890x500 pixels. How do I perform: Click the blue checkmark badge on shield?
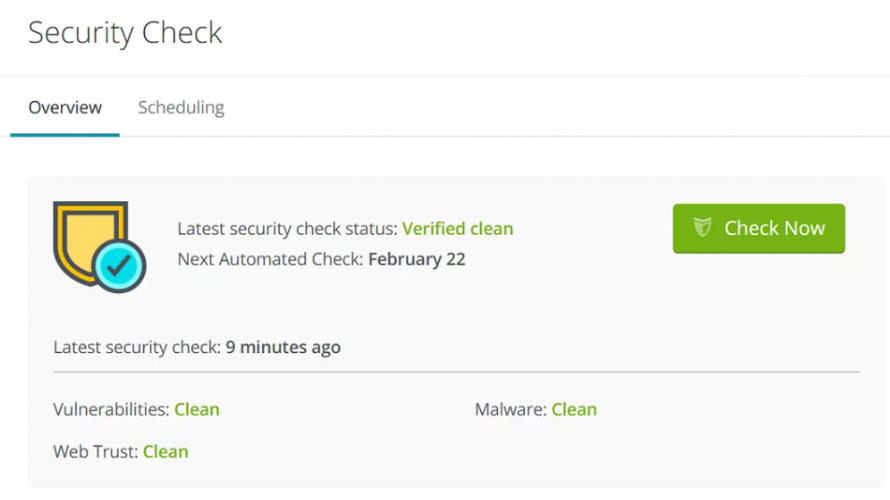click(120, 265)
